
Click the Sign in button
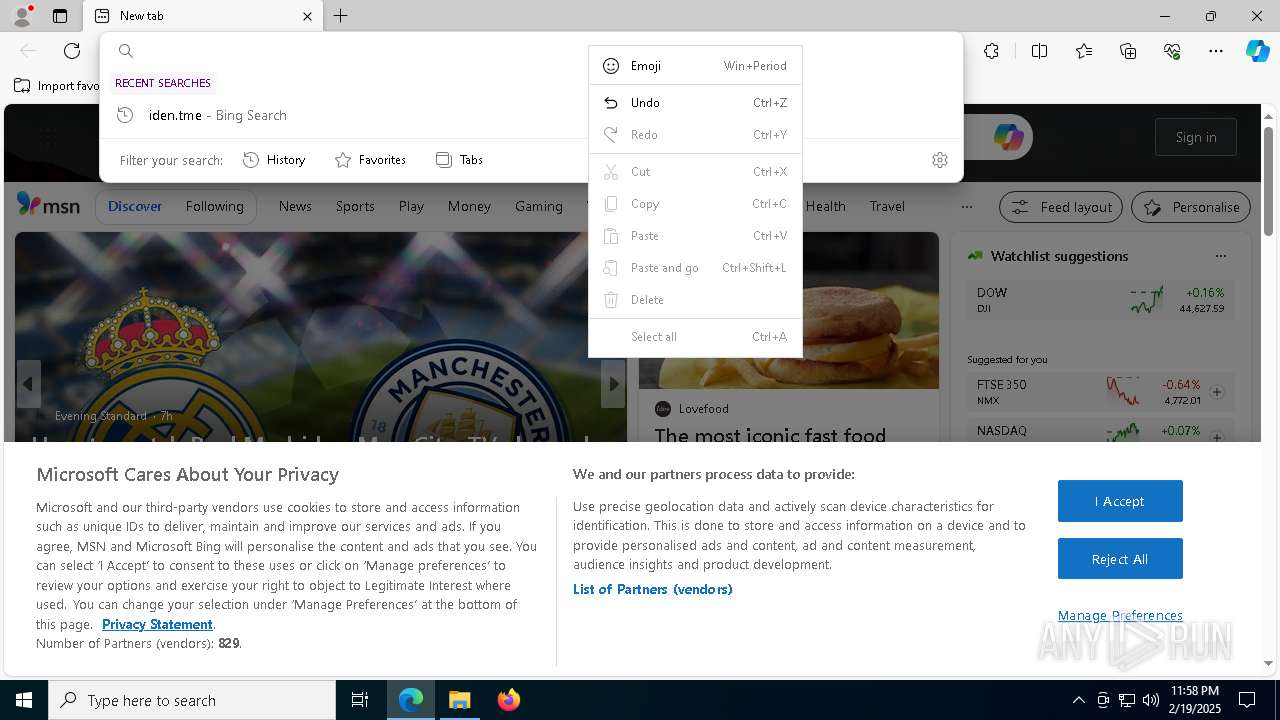[1196, 137]
